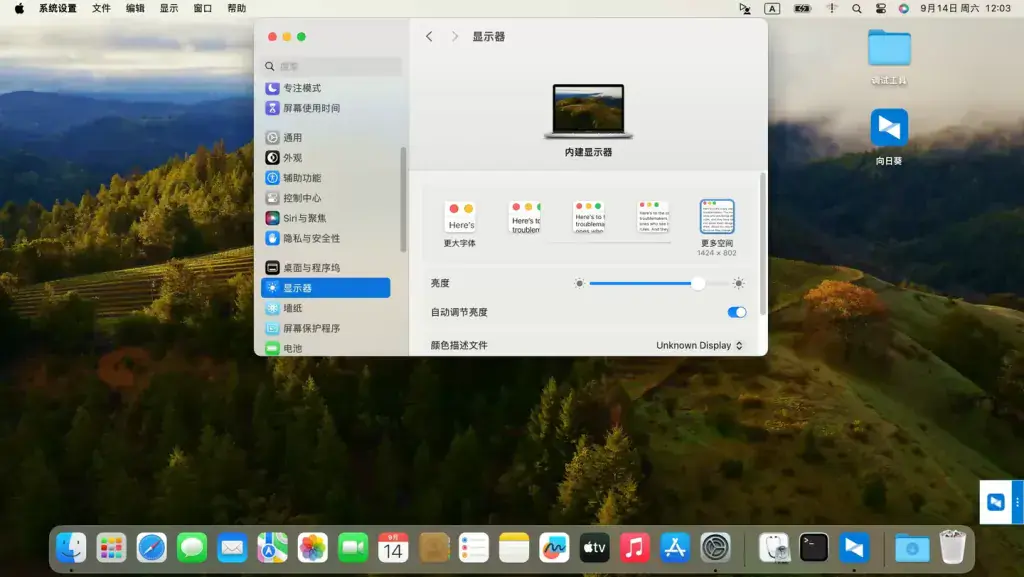Open Maps app in the Dock
Image resolution: width=1024 pixels, height=577 pixels.
coord(272,548)
